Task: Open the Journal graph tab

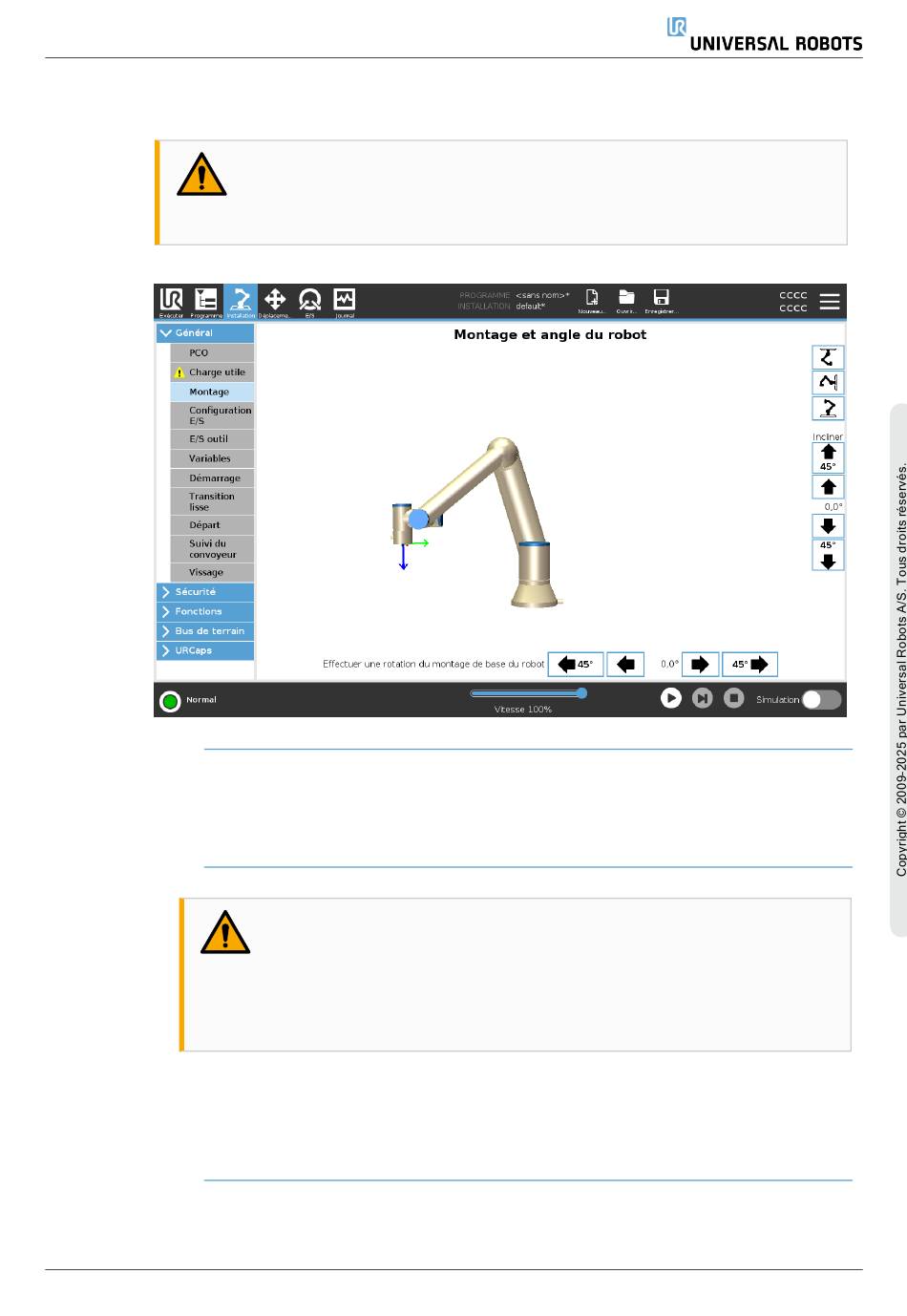Action: coord(344,302)
